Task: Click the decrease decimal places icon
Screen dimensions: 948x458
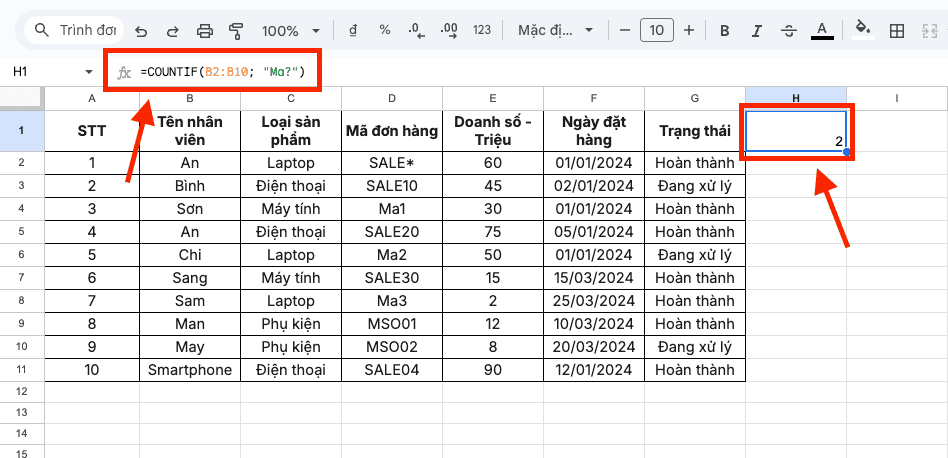Action: (416, 31)
